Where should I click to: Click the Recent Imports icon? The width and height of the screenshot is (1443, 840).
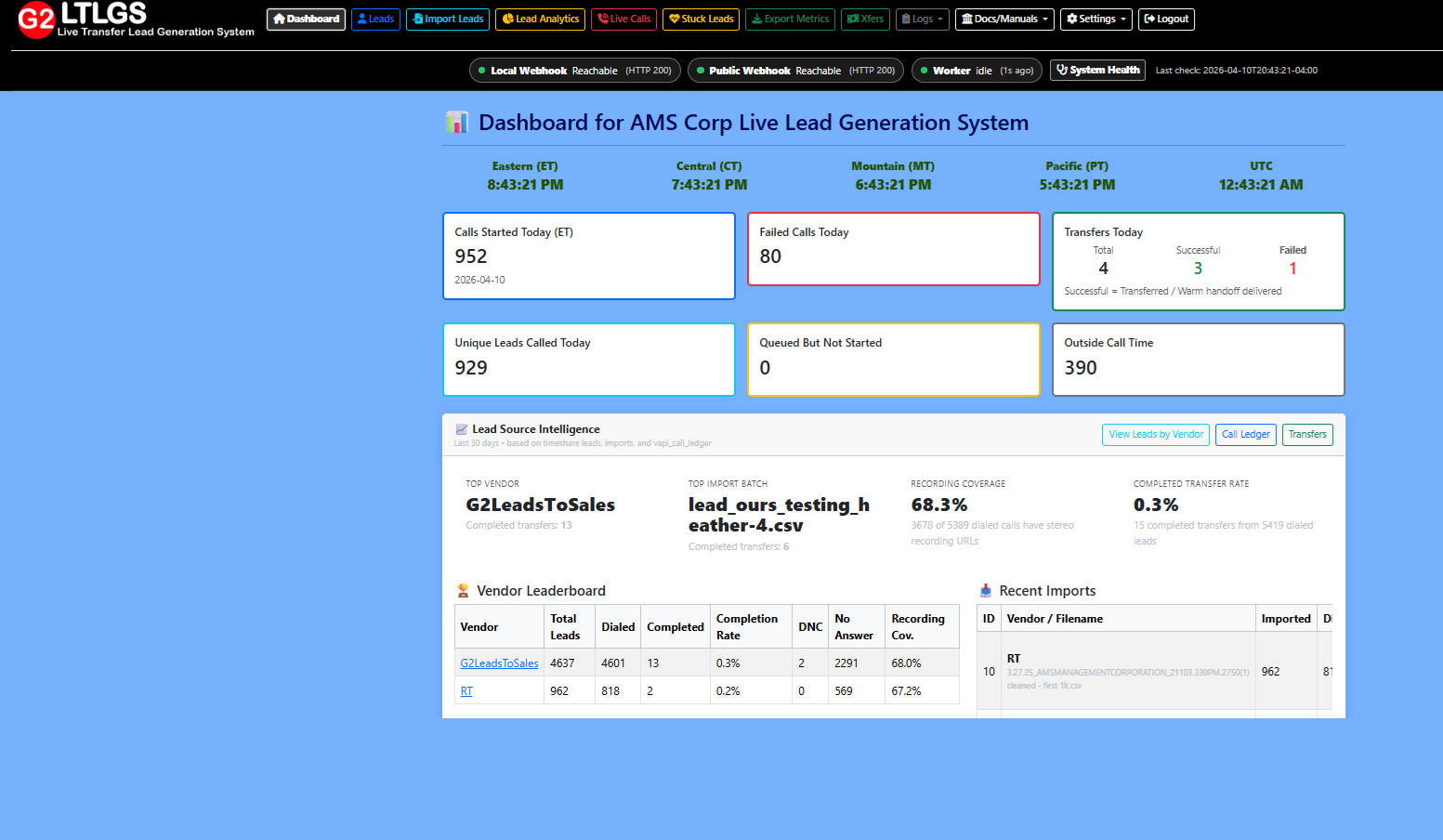click(x=985, y=589)
